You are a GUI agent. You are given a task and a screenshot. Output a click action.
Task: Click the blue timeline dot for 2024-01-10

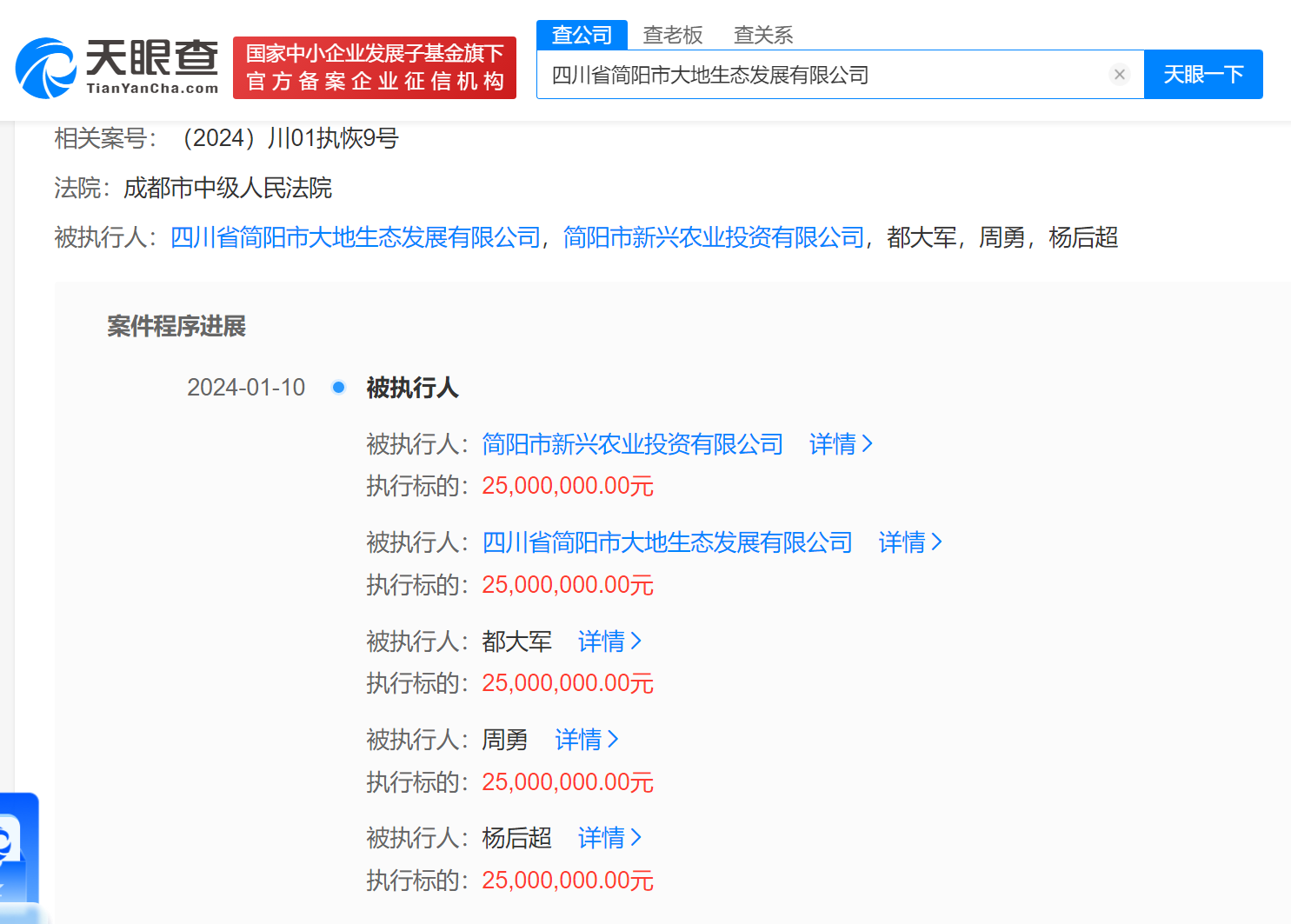(x=339, y=387)
